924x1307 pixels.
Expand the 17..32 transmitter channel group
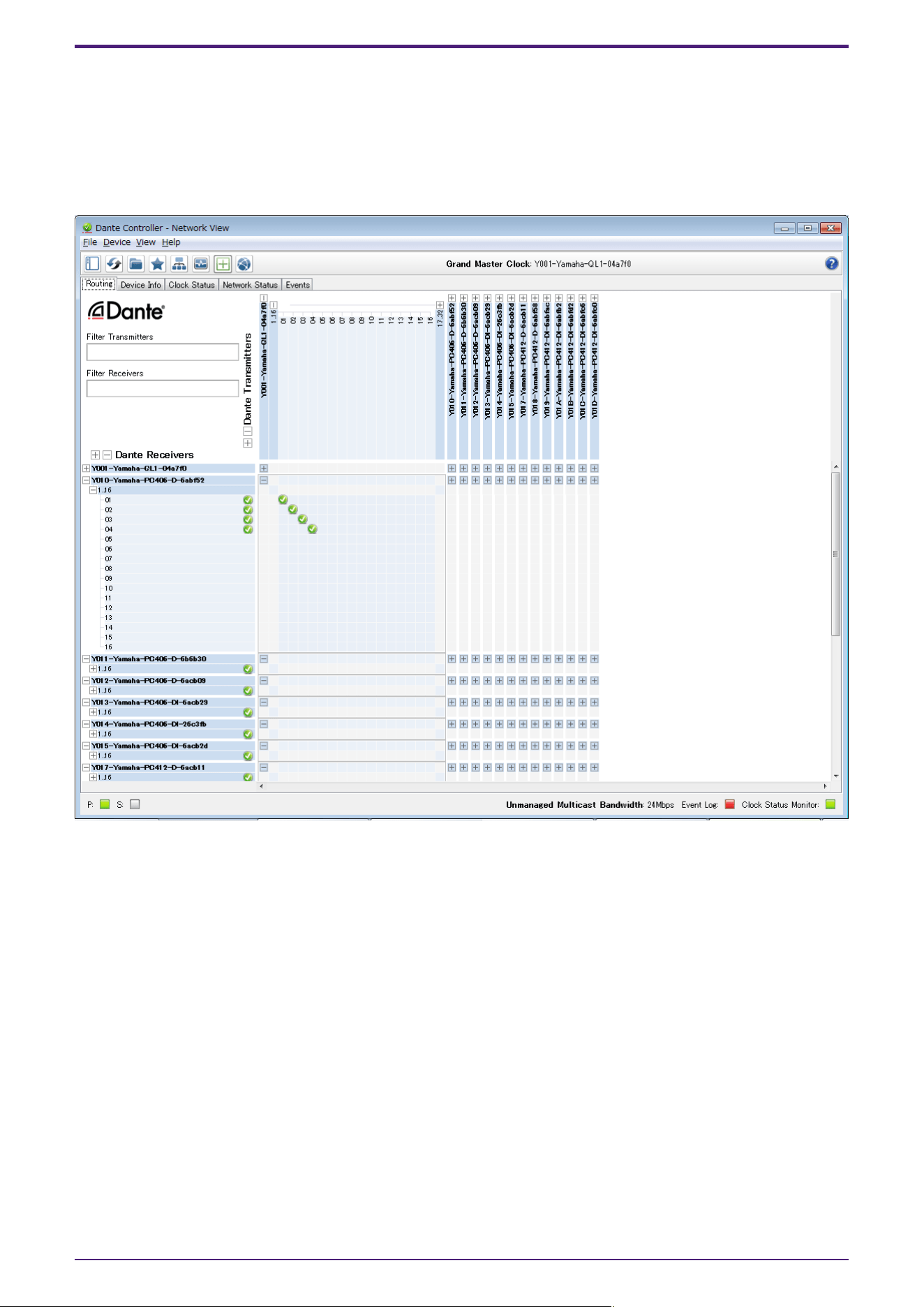(x=440, y=305)
